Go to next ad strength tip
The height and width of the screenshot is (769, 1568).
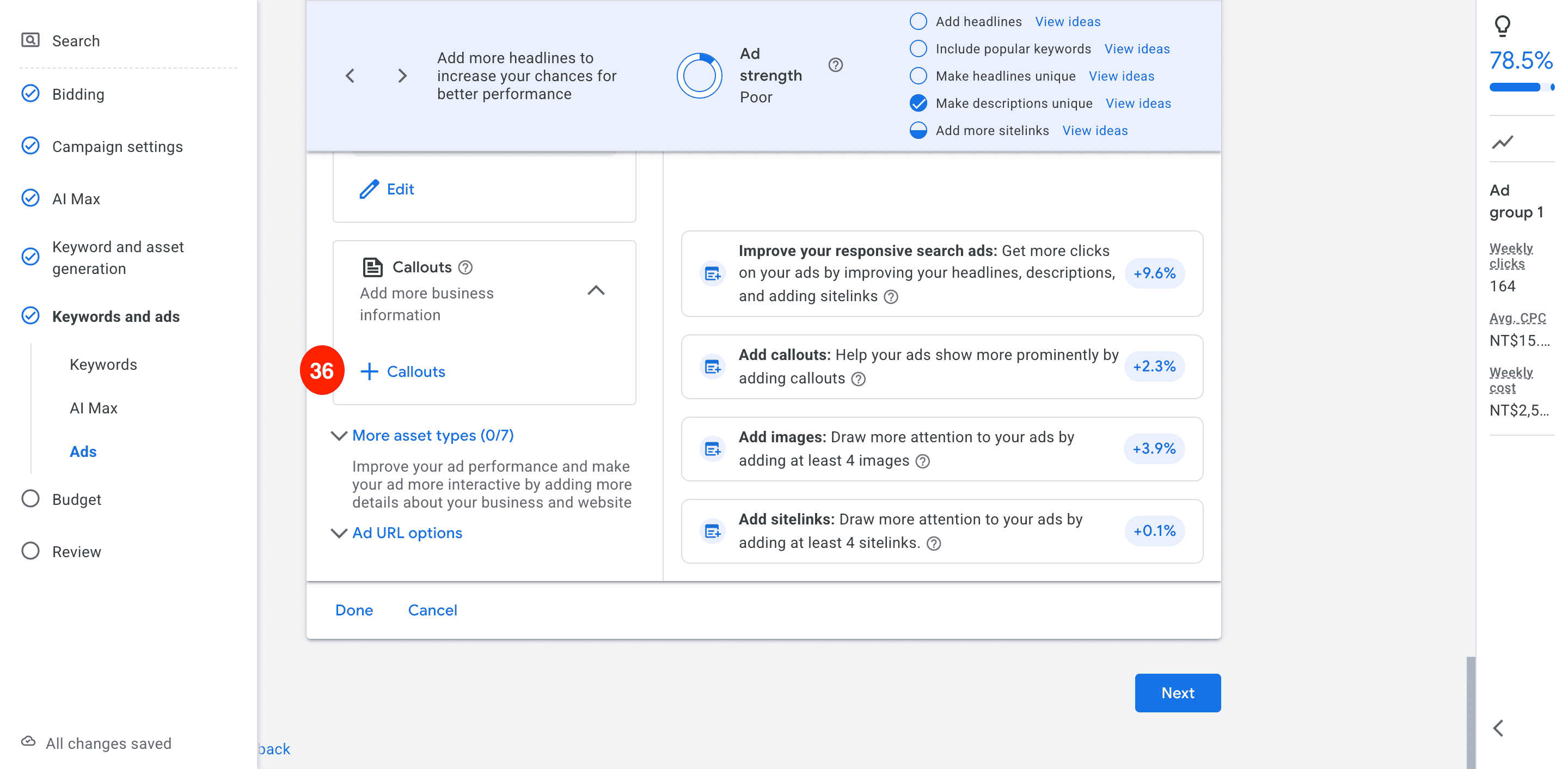pyautogui.click(x=402, y=76)
